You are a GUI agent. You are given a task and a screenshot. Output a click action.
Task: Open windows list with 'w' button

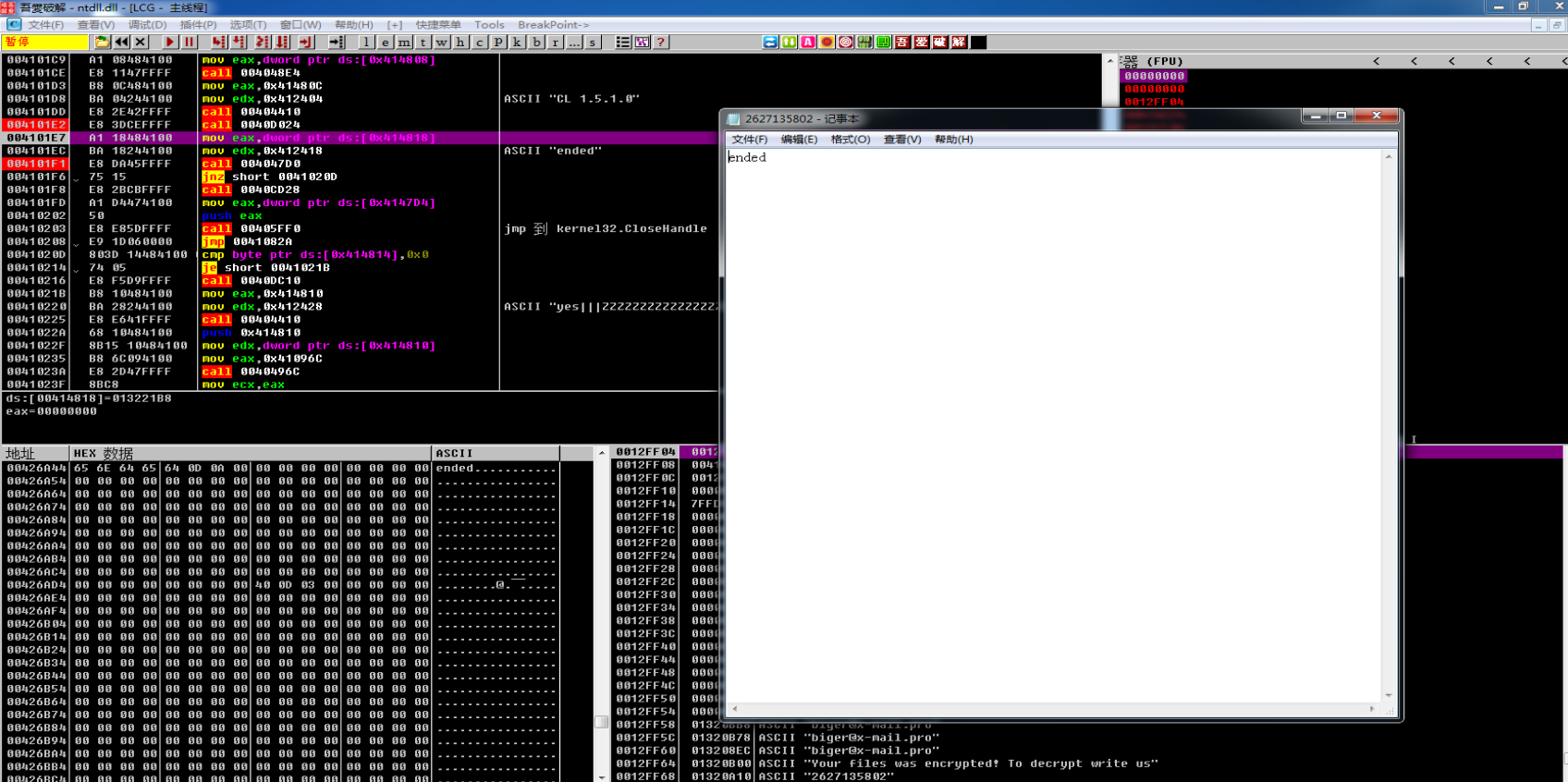click(442, 42)
